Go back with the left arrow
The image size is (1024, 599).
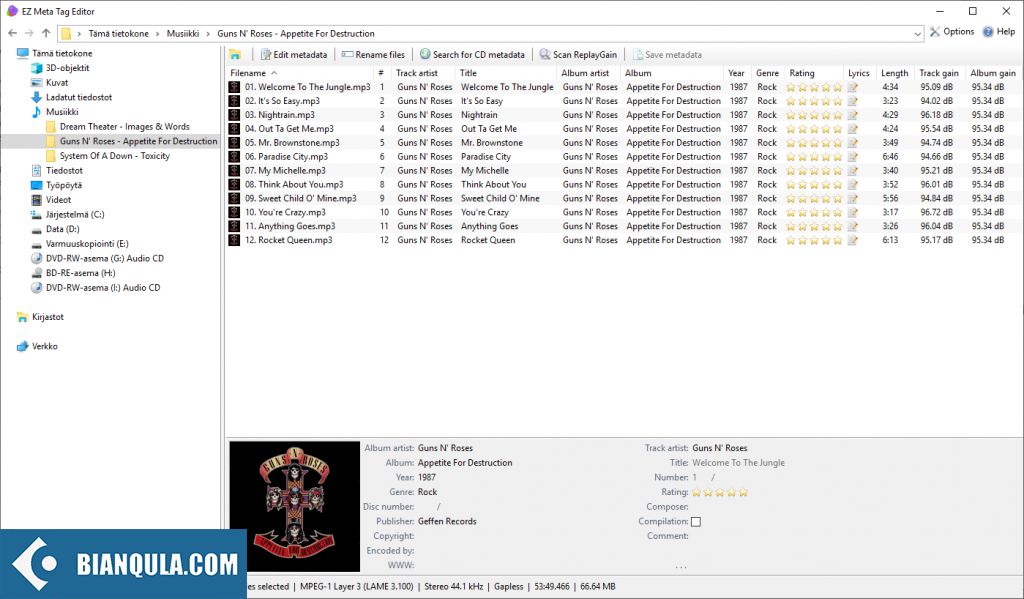click(12, 33)
